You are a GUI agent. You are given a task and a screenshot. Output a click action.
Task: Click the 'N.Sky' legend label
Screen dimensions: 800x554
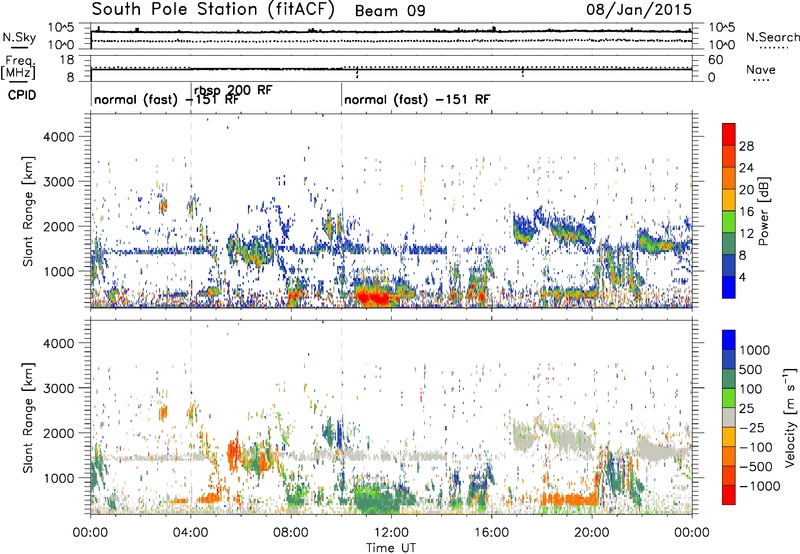tap(19, 37)
